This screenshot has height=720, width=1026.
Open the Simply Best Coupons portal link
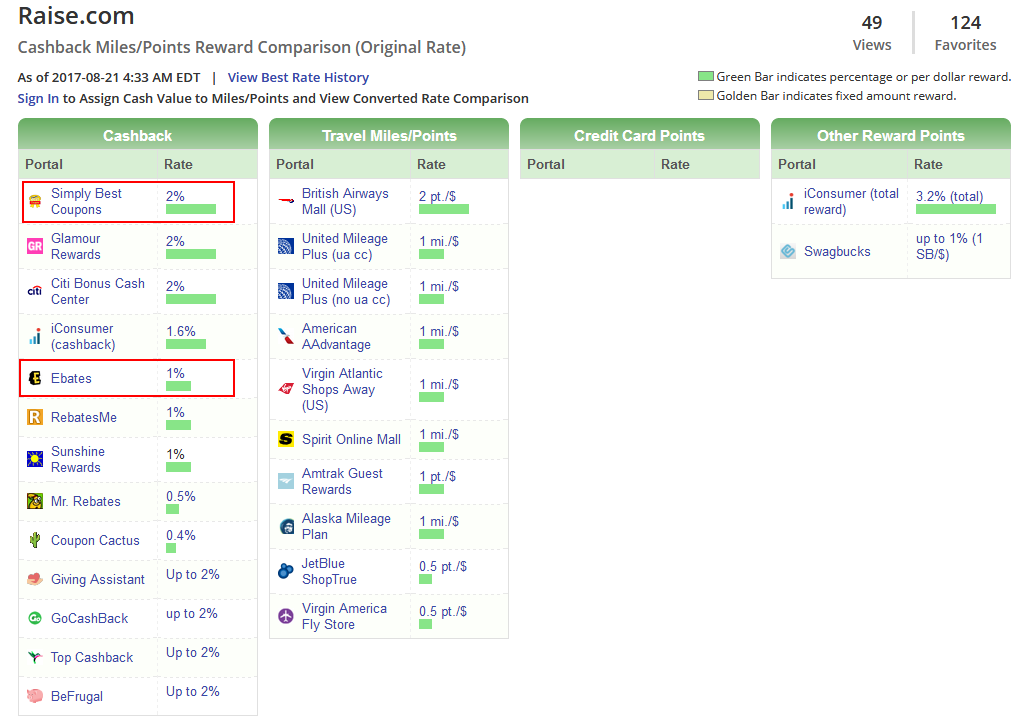tap(86, 202)
